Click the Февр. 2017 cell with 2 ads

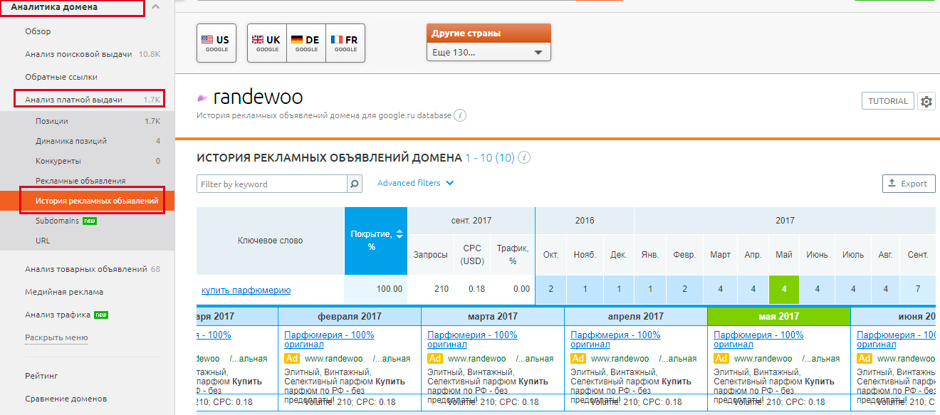[x=684, y=289]
